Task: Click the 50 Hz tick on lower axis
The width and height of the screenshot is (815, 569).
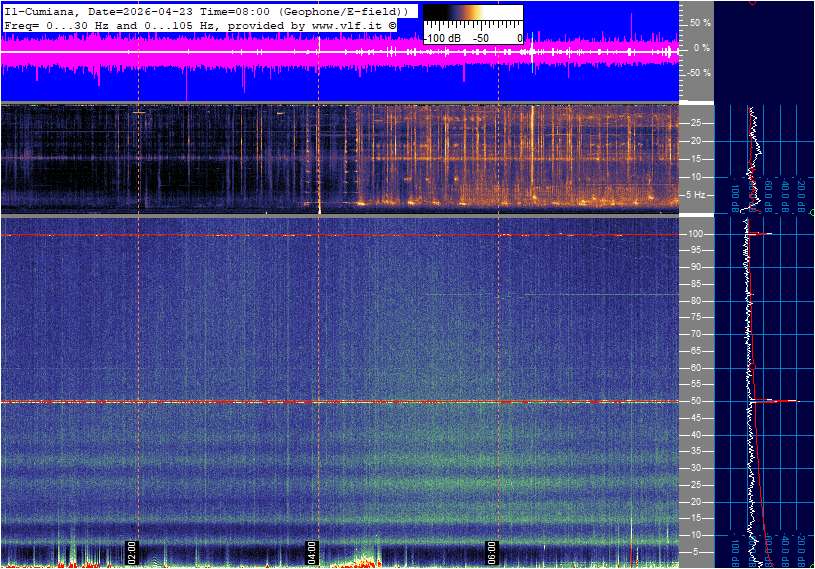Action: [x=694, y=401]
